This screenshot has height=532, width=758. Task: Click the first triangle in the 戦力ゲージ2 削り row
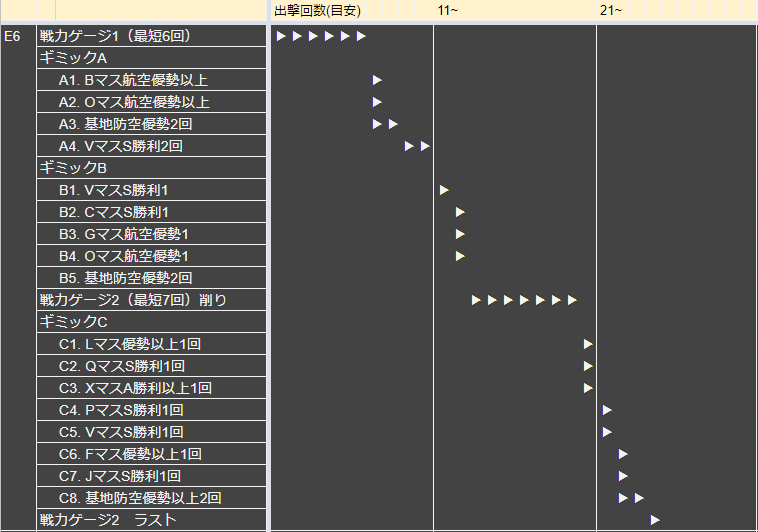click(x=476, y=300)
